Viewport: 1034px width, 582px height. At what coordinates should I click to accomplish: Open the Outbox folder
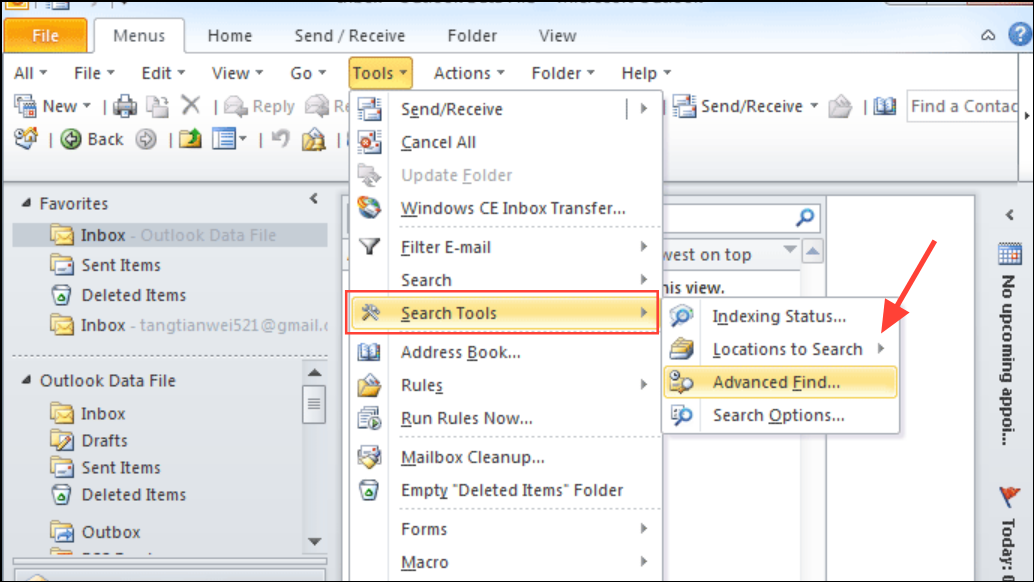111,532
